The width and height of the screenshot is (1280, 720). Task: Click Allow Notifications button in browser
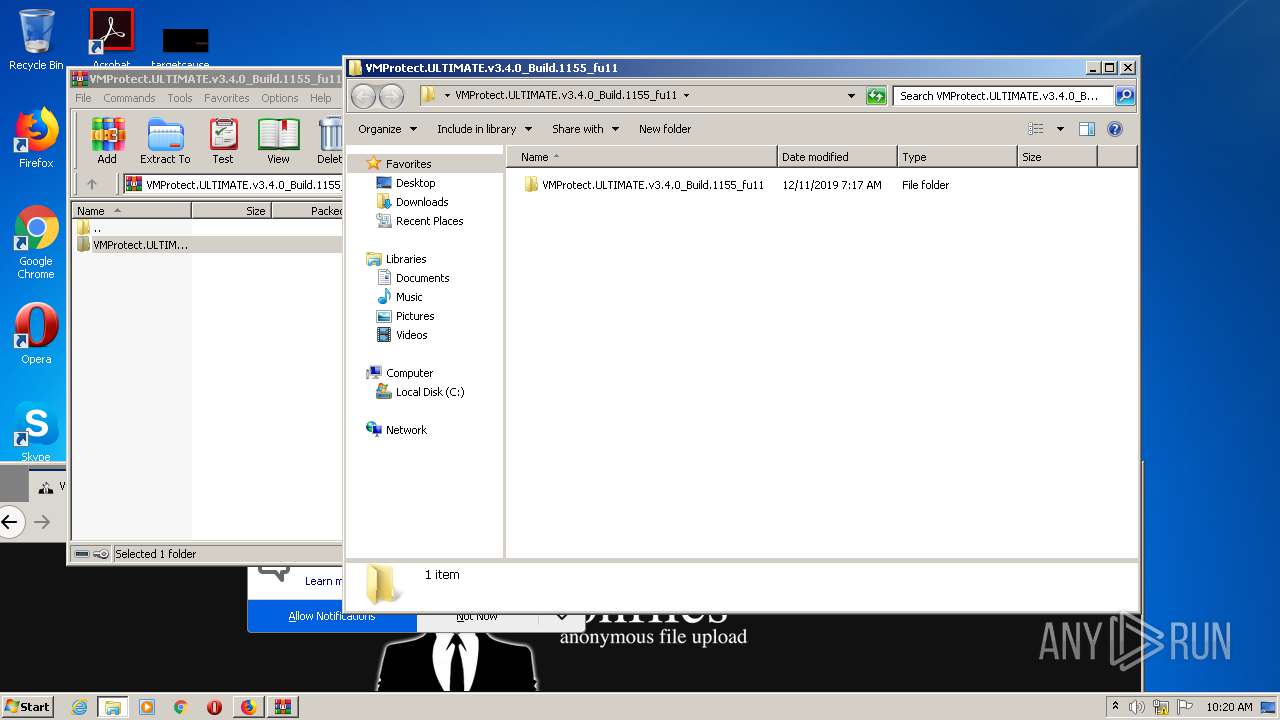tap(332, 616)
